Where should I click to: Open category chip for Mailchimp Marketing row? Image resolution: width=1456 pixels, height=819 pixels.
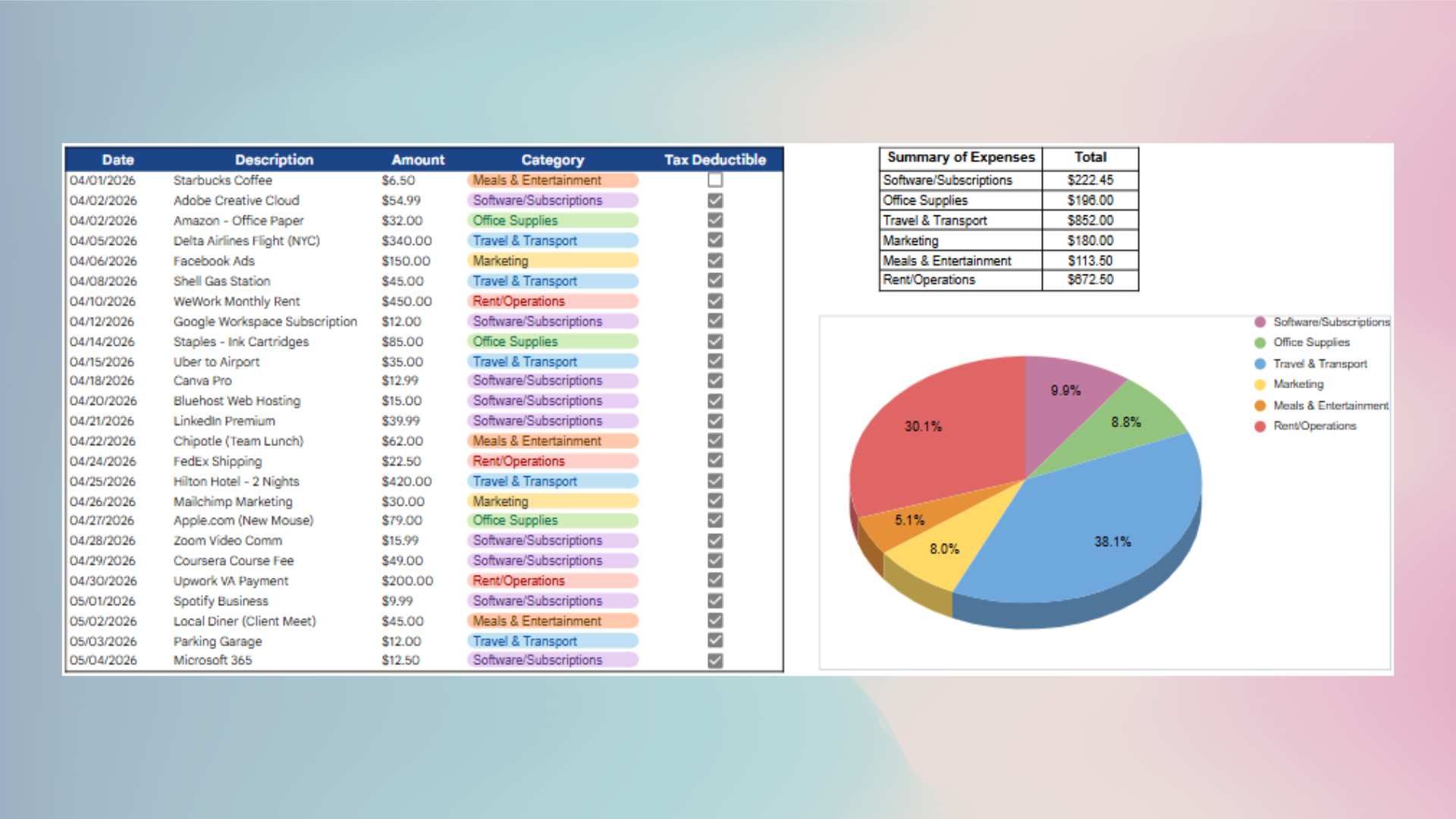click(x=553, y=501)
